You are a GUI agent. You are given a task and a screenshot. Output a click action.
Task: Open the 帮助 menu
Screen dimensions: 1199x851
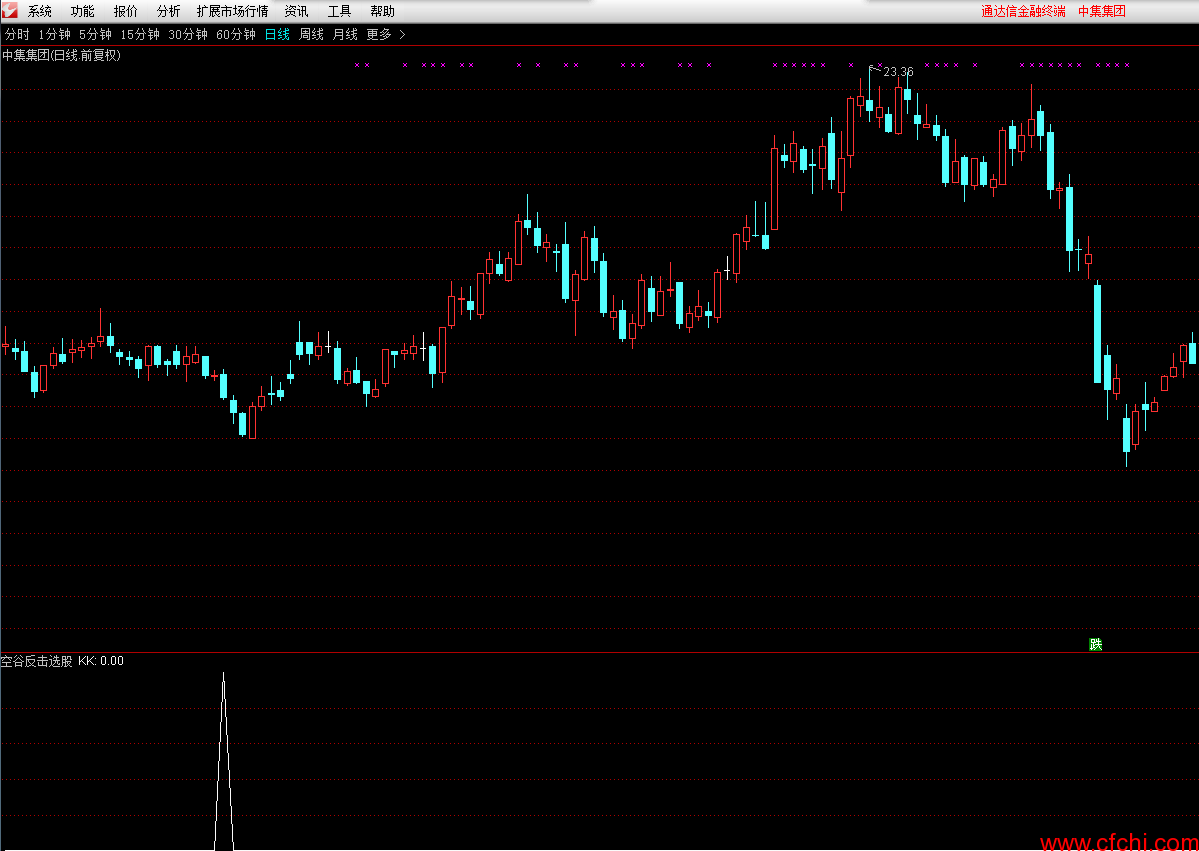coord(382,11)
